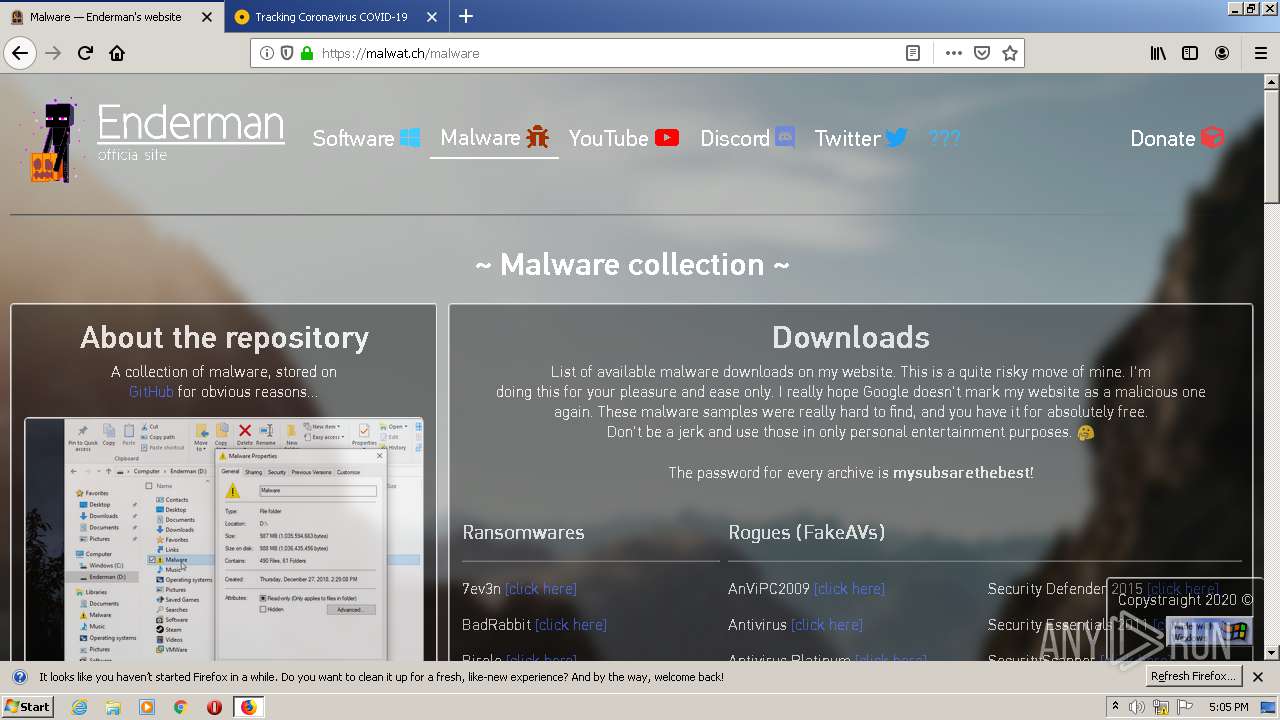Open a new tab with plus button
Screen dimensions: 1280x720
466,17
